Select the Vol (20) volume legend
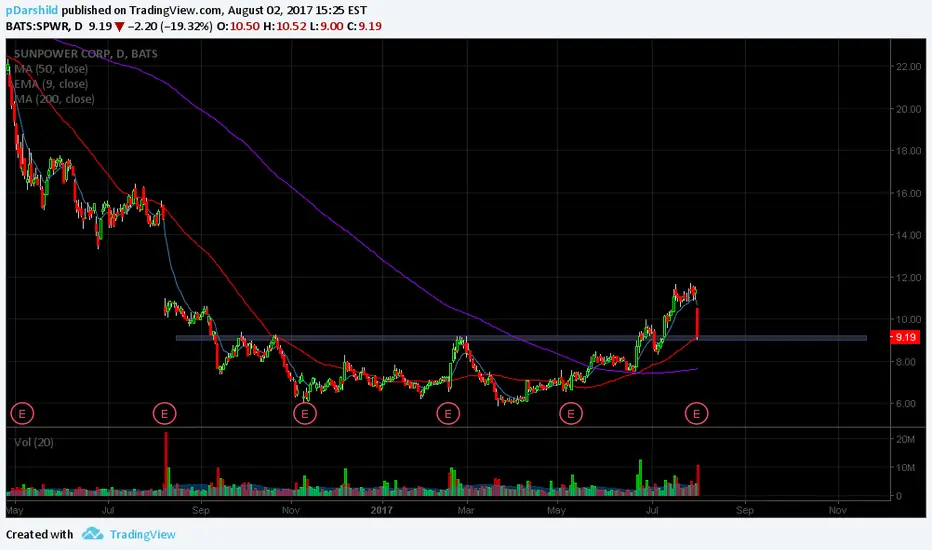The image size is (932, 550). pos(34,442)
